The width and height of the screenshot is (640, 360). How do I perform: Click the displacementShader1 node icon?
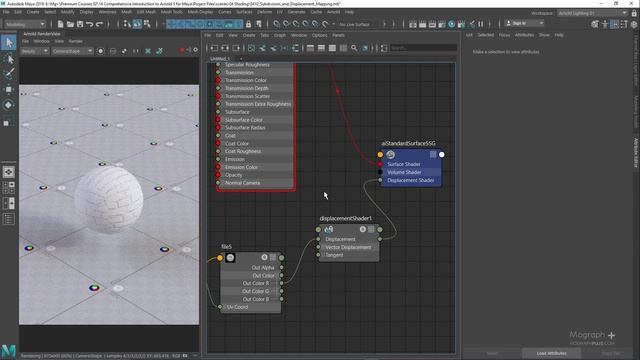[328, 230]
